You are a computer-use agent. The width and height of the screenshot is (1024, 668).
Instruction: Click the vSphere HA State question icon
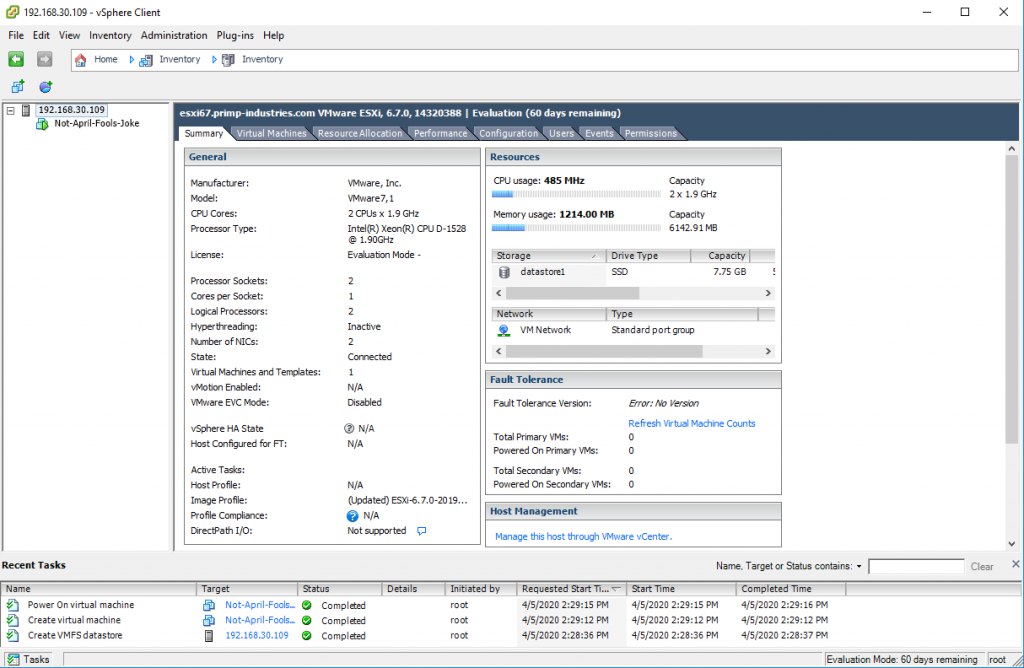click(349, 428)
